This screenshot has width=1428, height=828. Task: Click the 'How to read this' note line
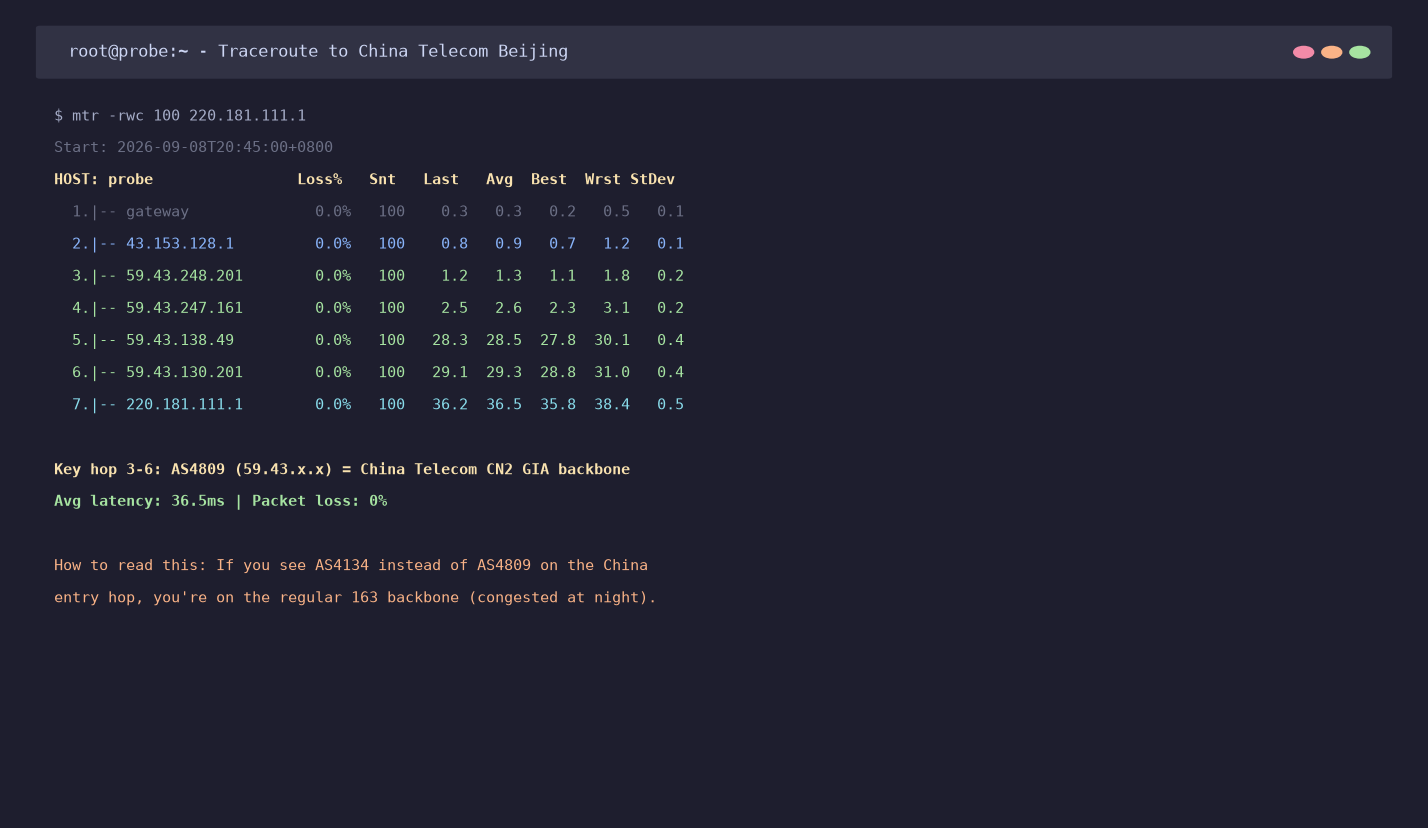pos(351,565)
